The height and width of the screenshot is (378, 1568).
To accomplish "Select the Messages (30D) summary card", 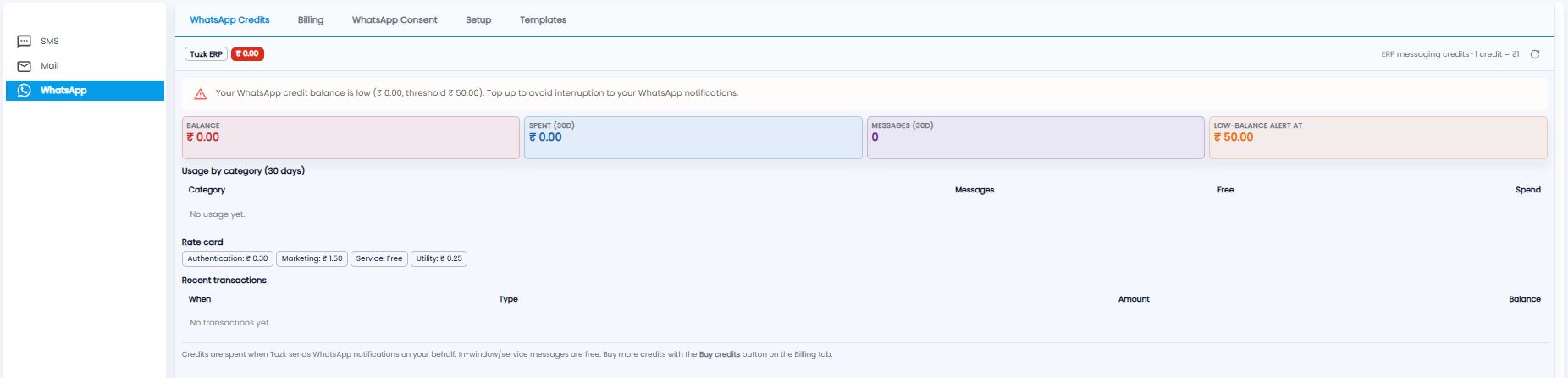I will click(1035, 137).
